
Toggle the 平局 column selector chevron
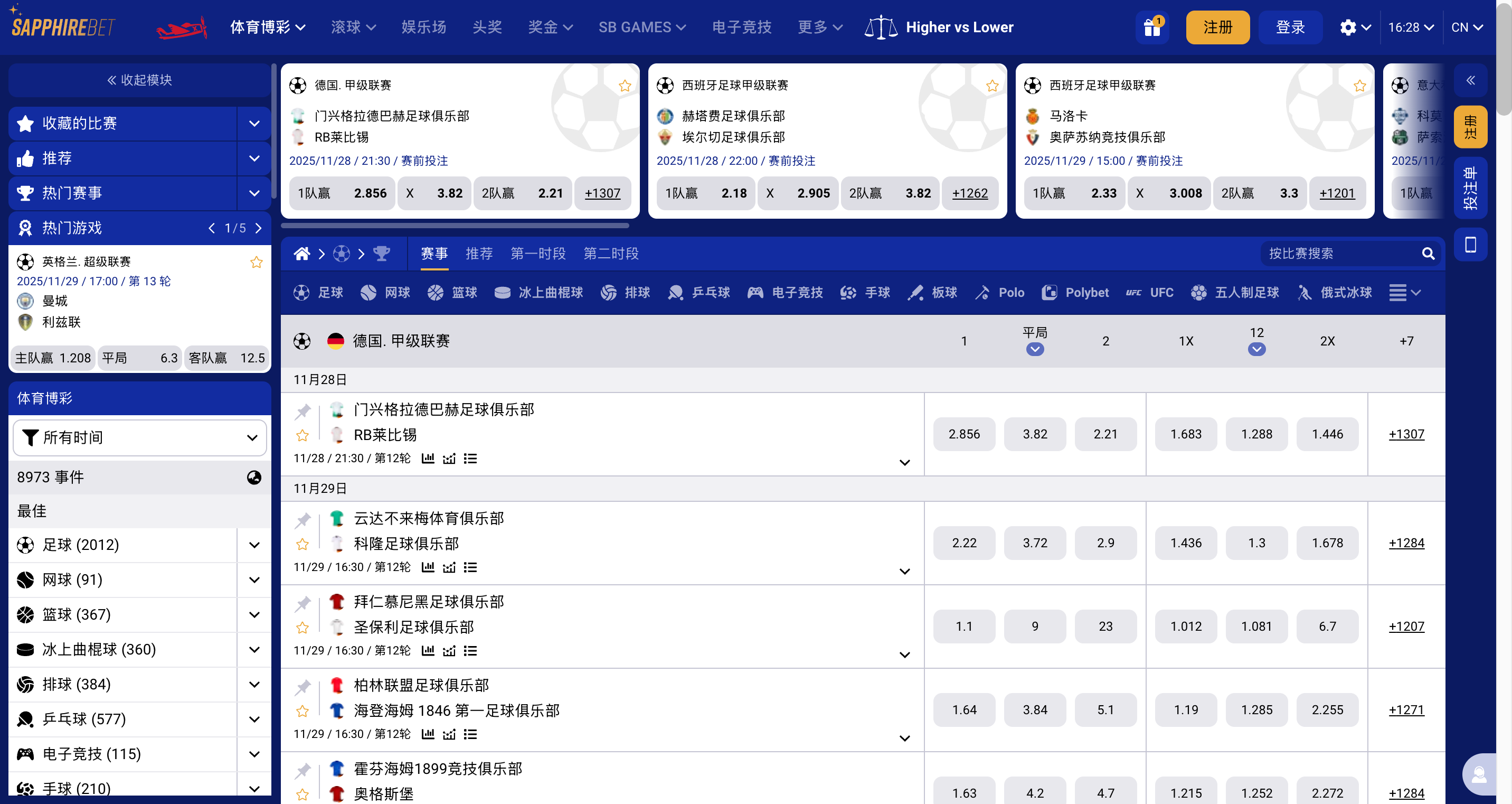click(x=1035, y=349)
